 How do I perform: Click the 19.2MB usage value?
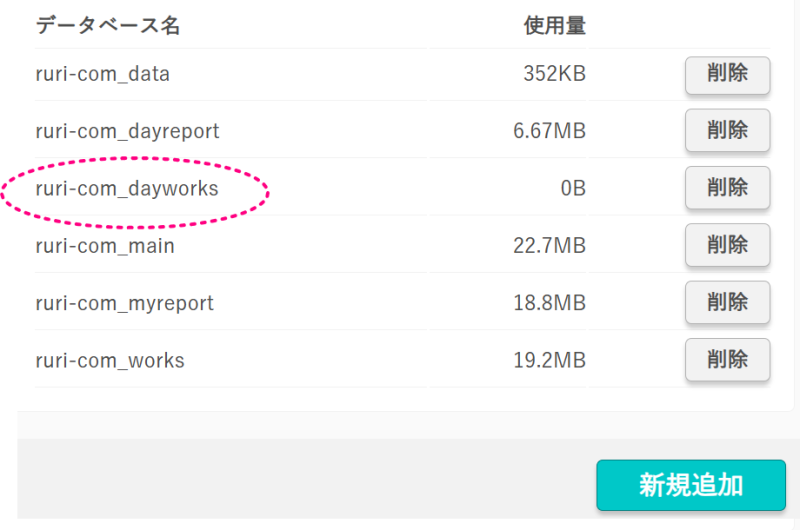549,361
